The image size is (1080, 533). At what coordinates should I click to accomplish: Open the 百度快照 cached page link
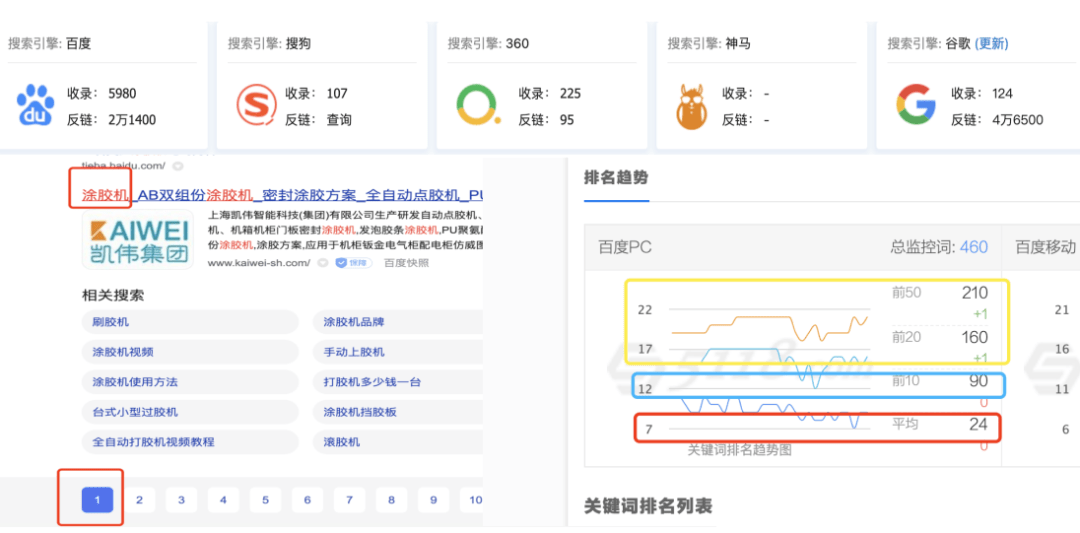pyautogui.click(x=406, y=263)
